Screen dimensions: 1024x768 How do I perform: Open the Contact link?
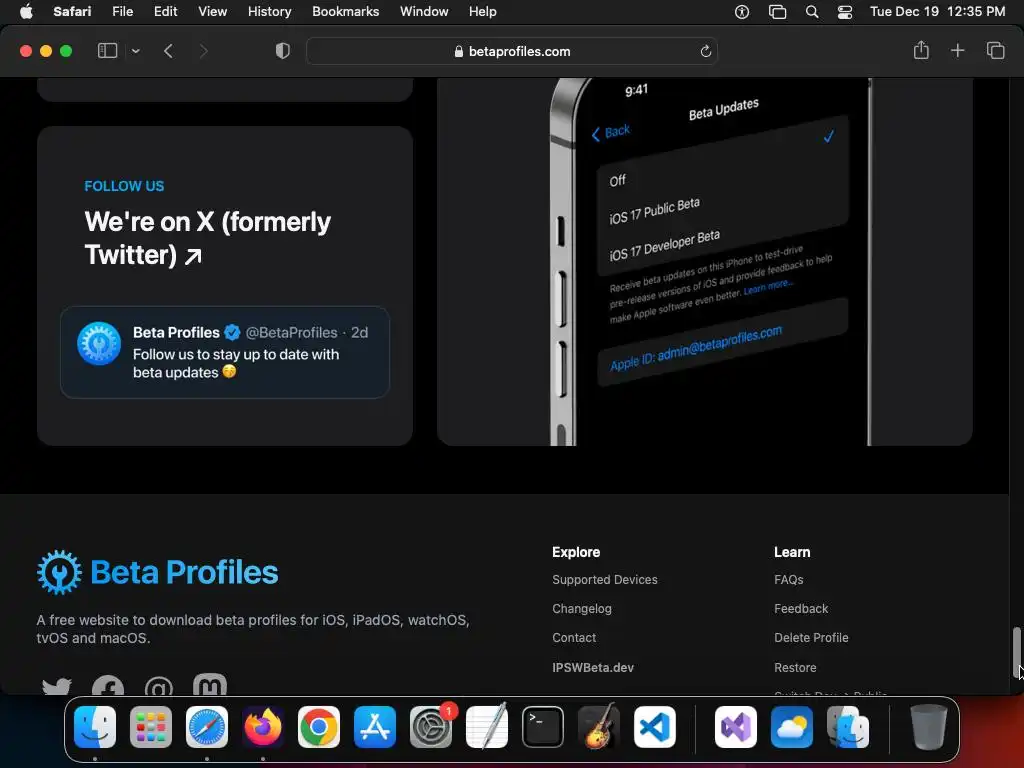click(x=574, y=638)
